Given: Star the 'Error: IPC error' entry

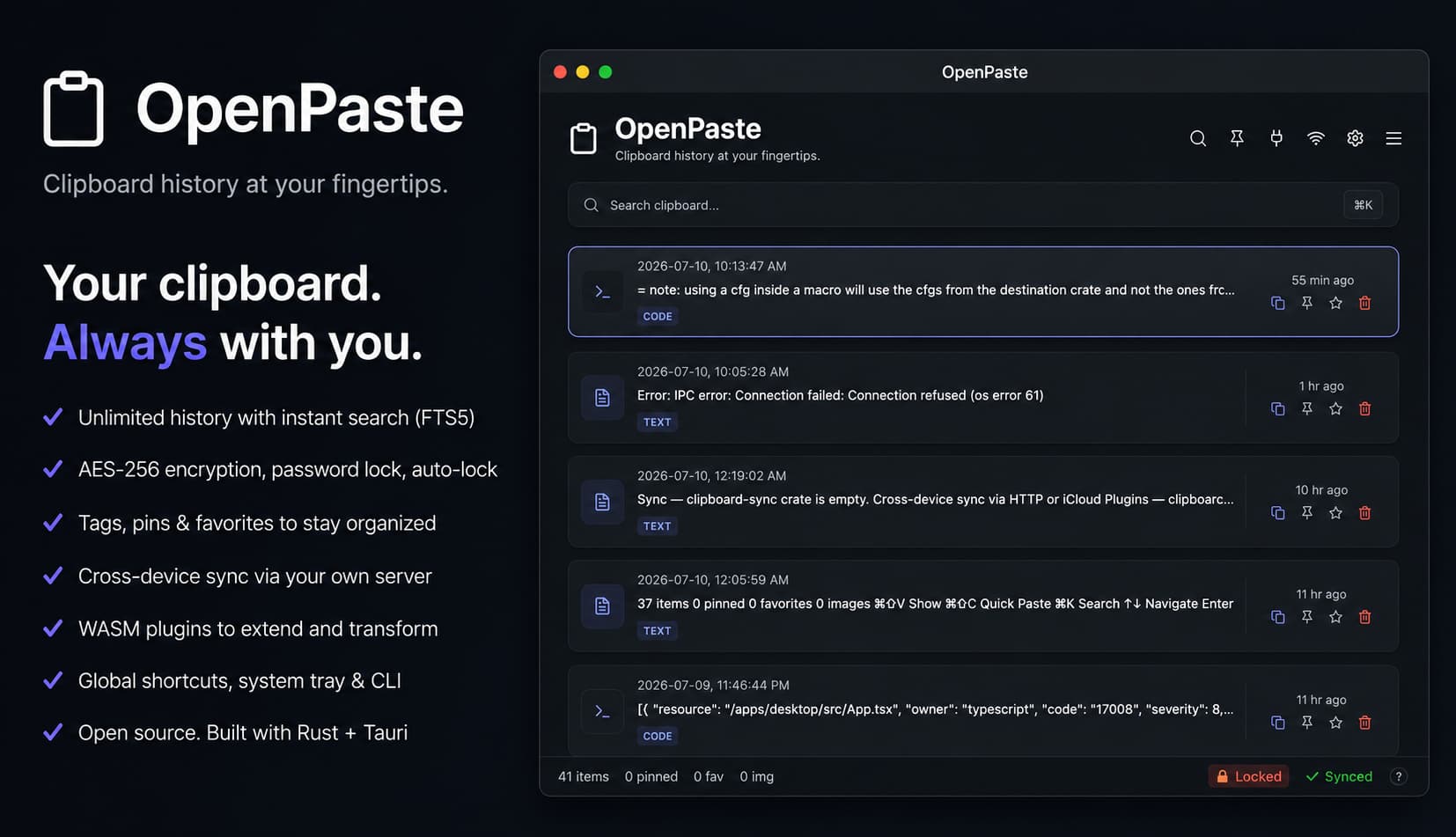Looking at the screenshot, I should point(1335,408).
